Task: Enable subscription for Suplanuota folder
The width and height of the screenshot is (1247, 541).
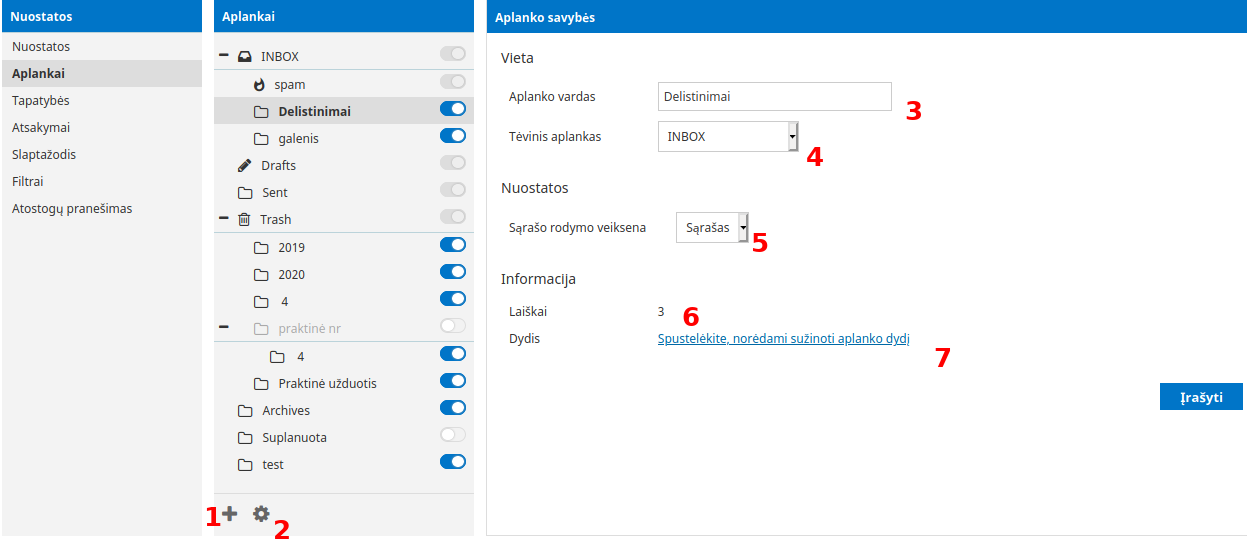Action: pos(453,435)
